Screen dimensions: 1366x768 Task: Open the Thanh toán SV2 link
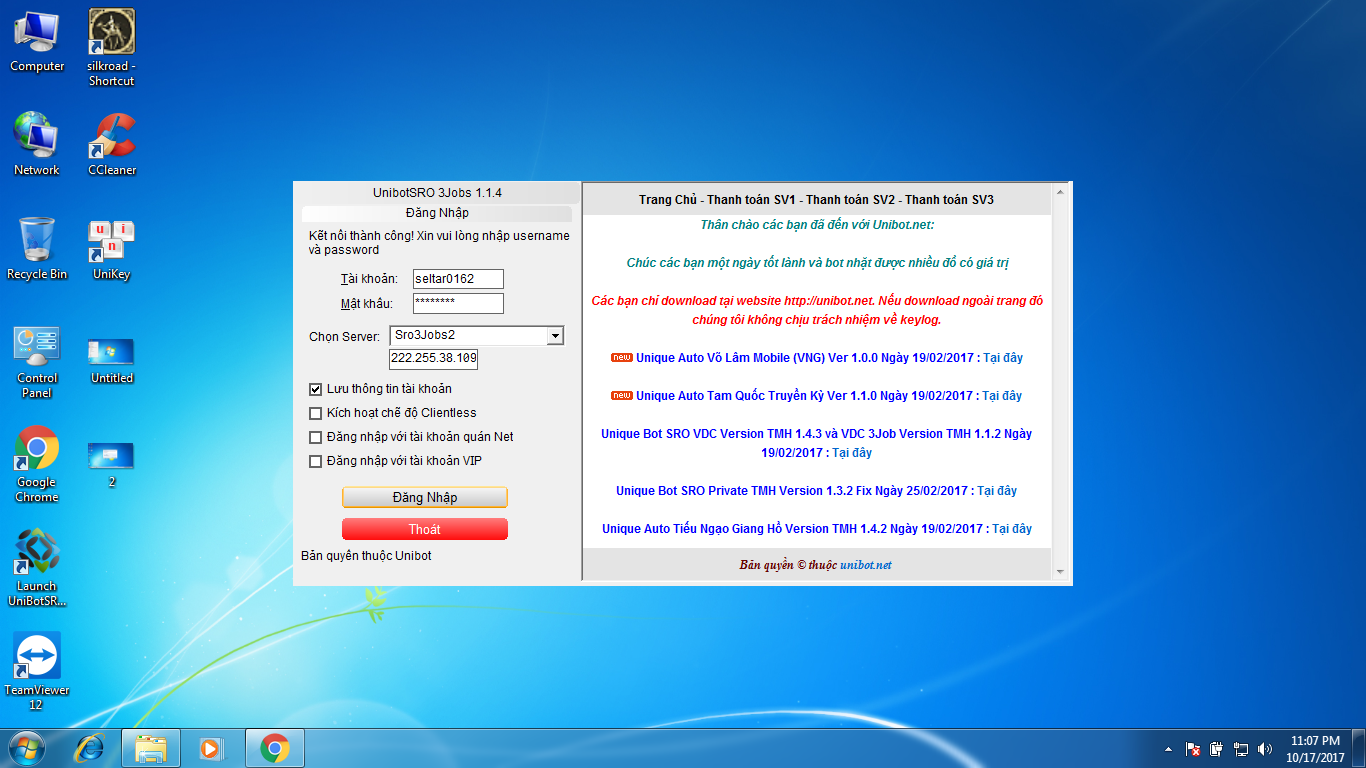click(x=848, y=200)
